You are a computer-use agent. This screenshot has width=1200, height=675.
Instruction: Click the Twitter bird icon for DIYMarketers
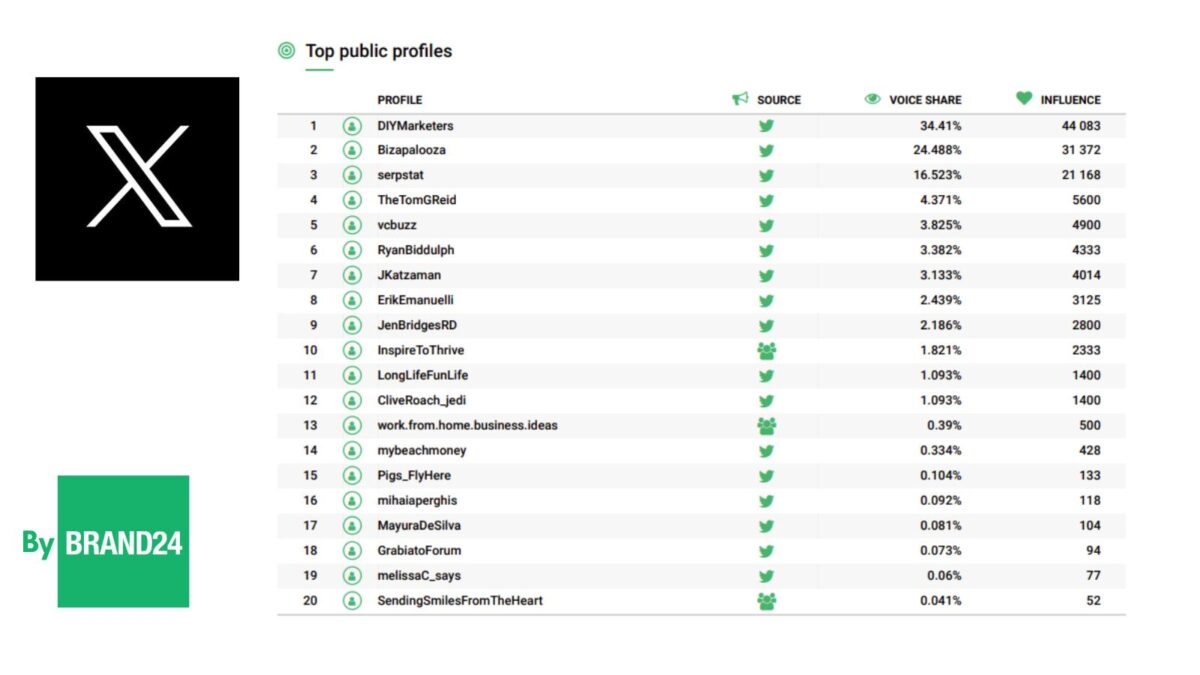click(x=767, y=126)
